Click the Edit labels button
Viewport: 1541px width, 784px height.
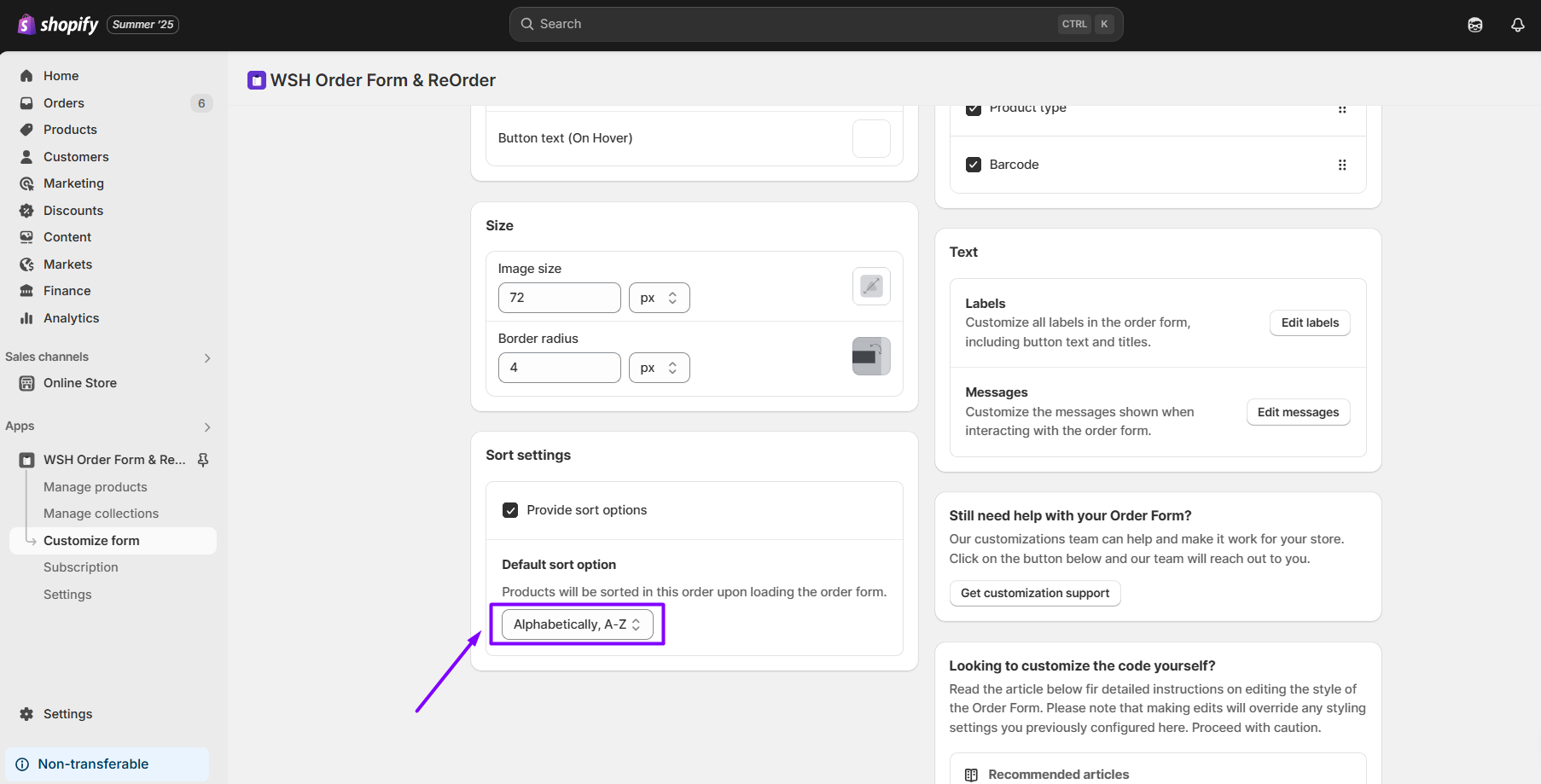1309,322
